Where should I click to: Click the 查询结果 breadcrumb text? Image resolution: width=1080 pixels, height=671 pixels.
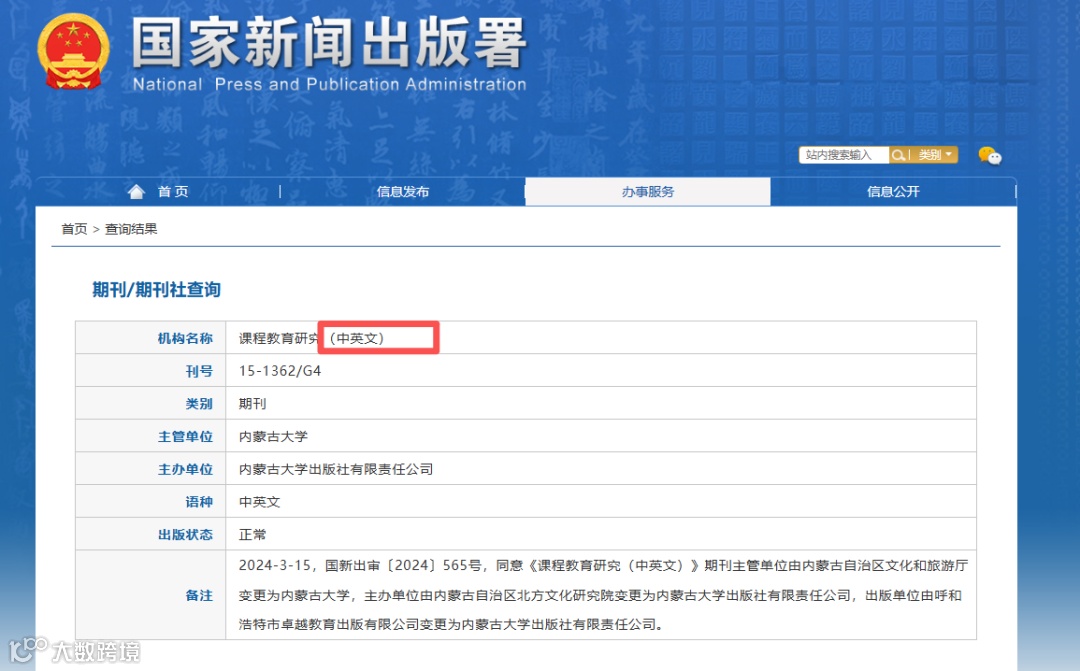[131, 229]
